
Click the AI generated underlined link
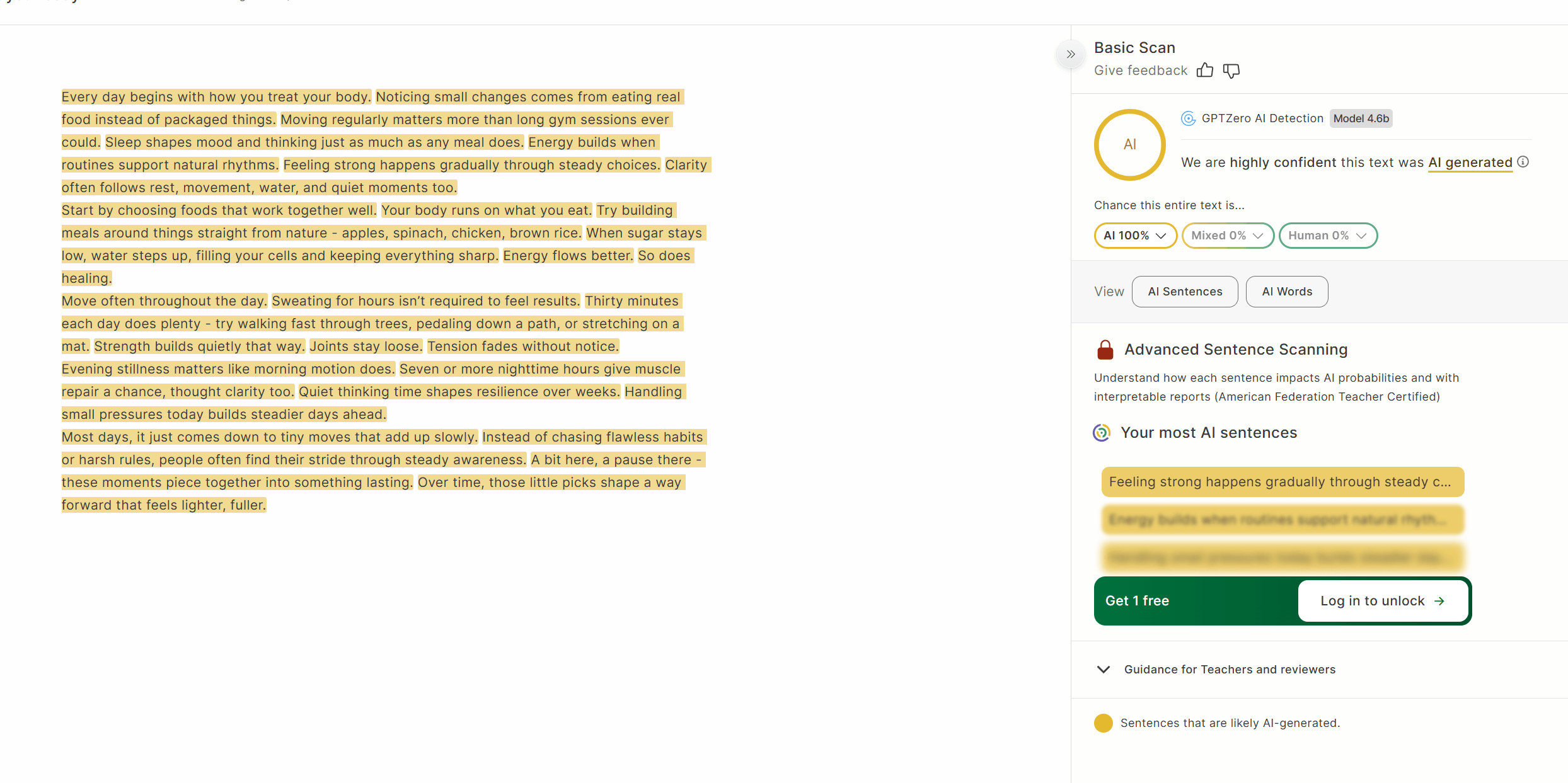[x=1470, y=163]
